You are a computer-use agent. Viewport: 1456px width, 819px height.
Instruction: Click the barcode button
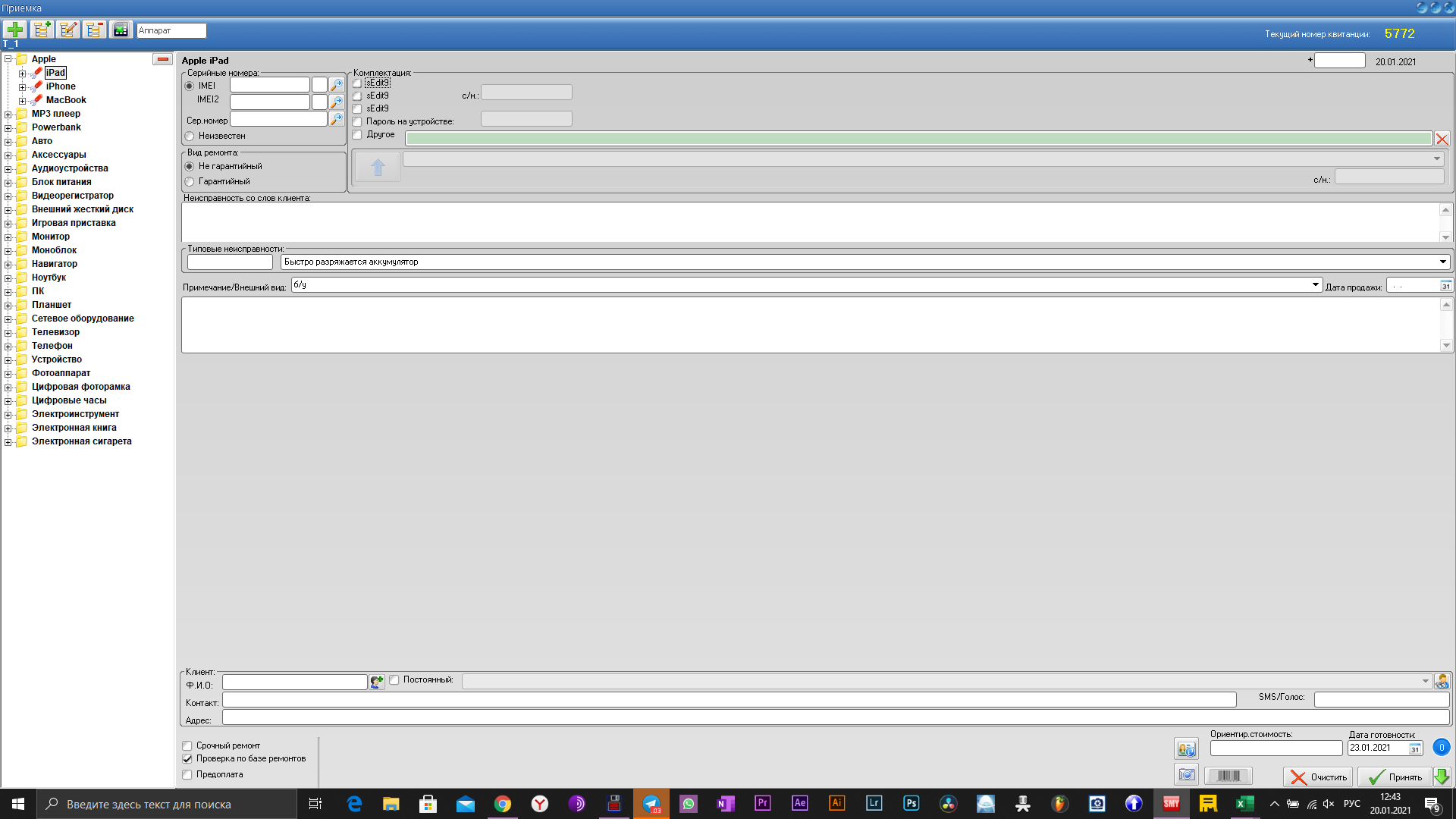click(x=1228, y=775)
